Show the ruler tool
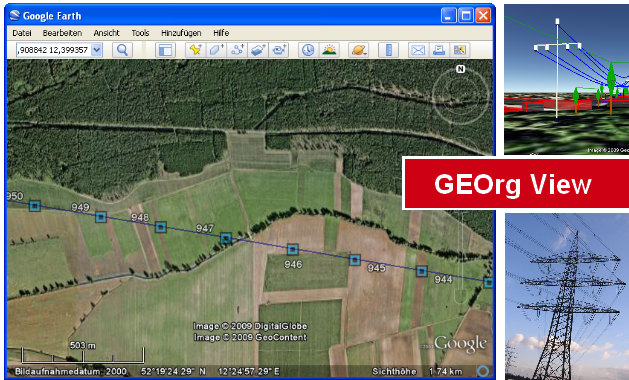 [x=388, y=50]
